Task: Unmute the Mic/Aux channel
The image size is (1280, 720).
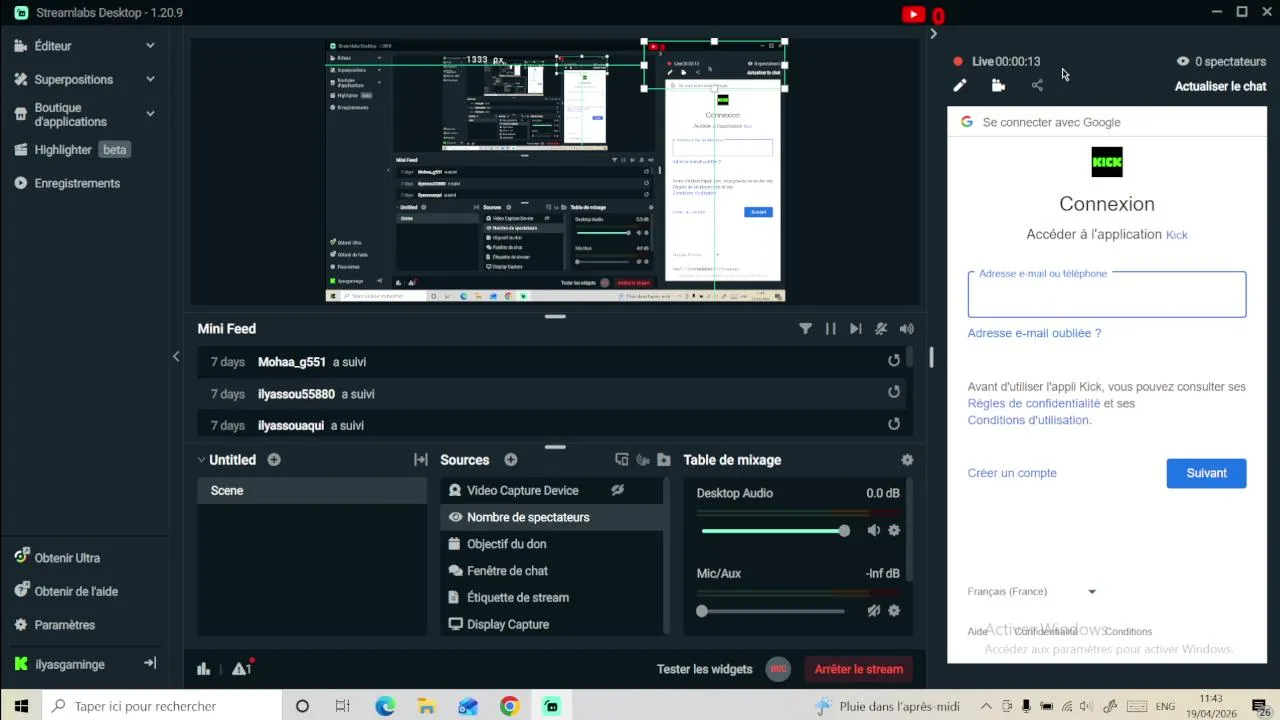Action: (874, 611)
